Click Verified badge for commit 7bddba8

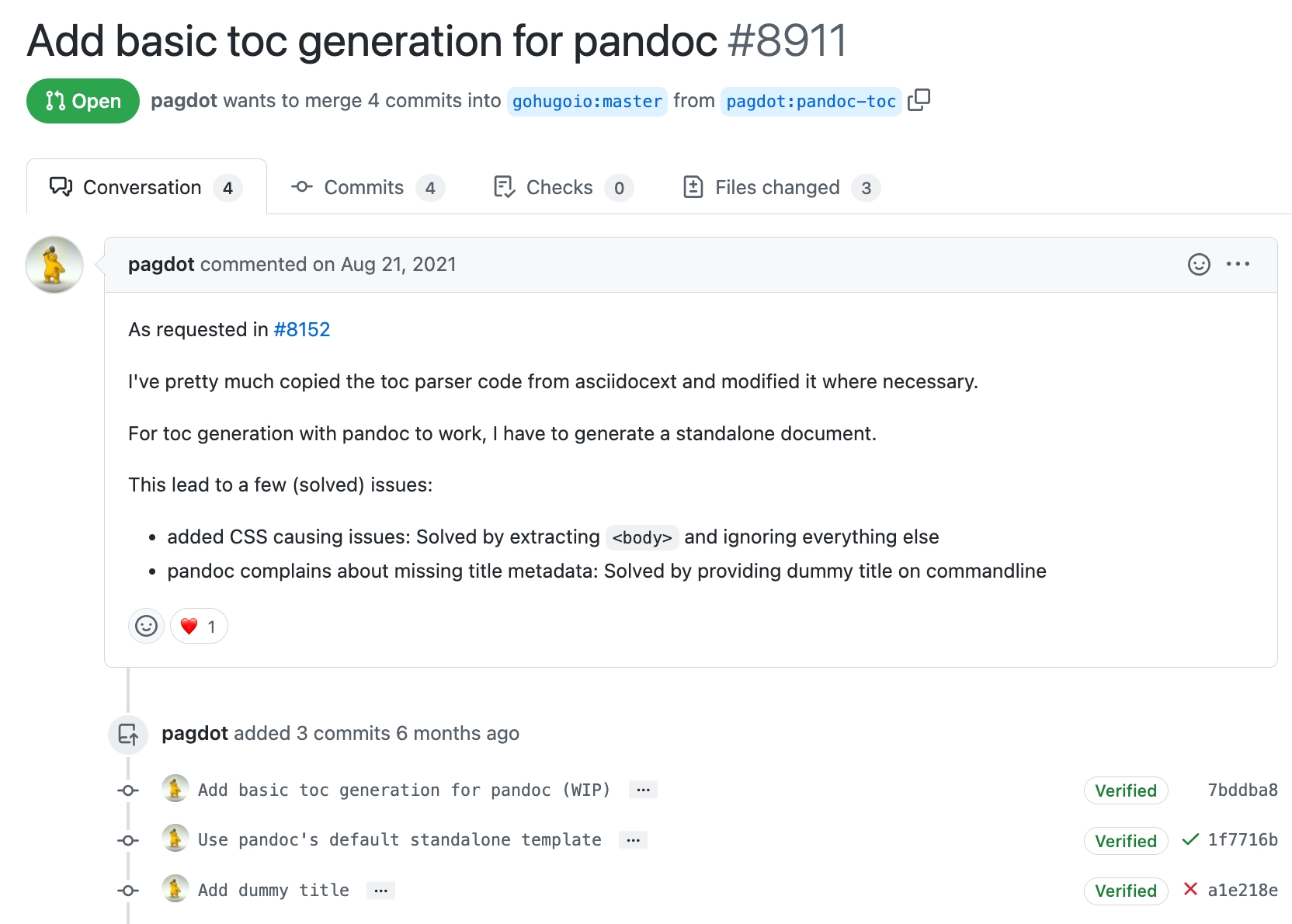(1125, 790)
